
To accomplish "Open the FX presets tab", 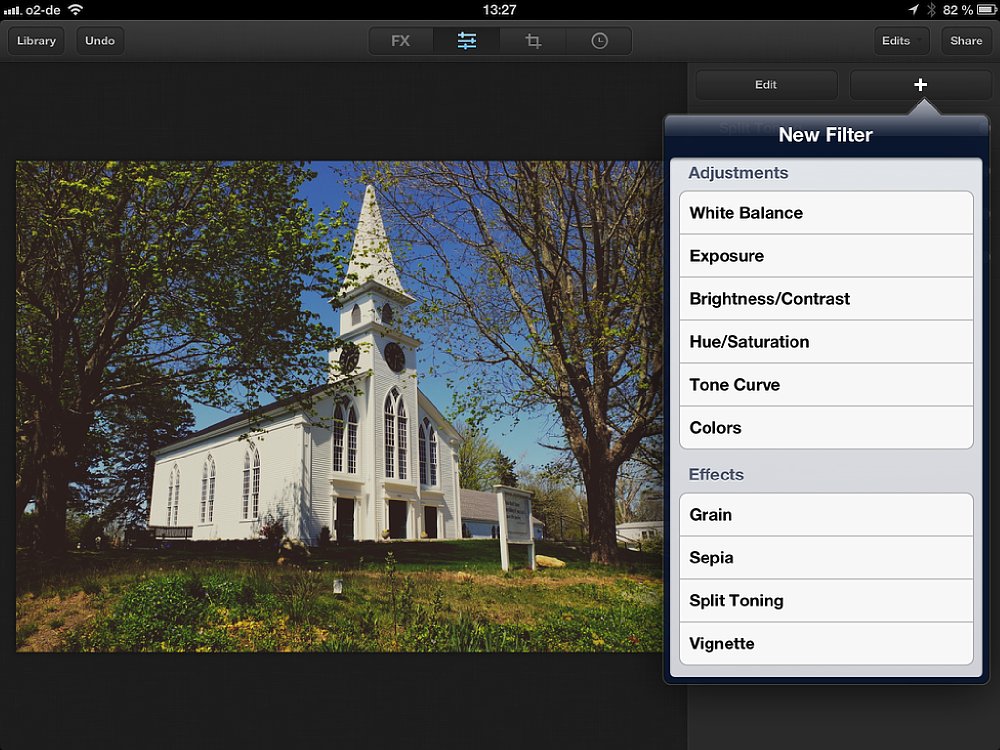I will click(x=401, y=41).
